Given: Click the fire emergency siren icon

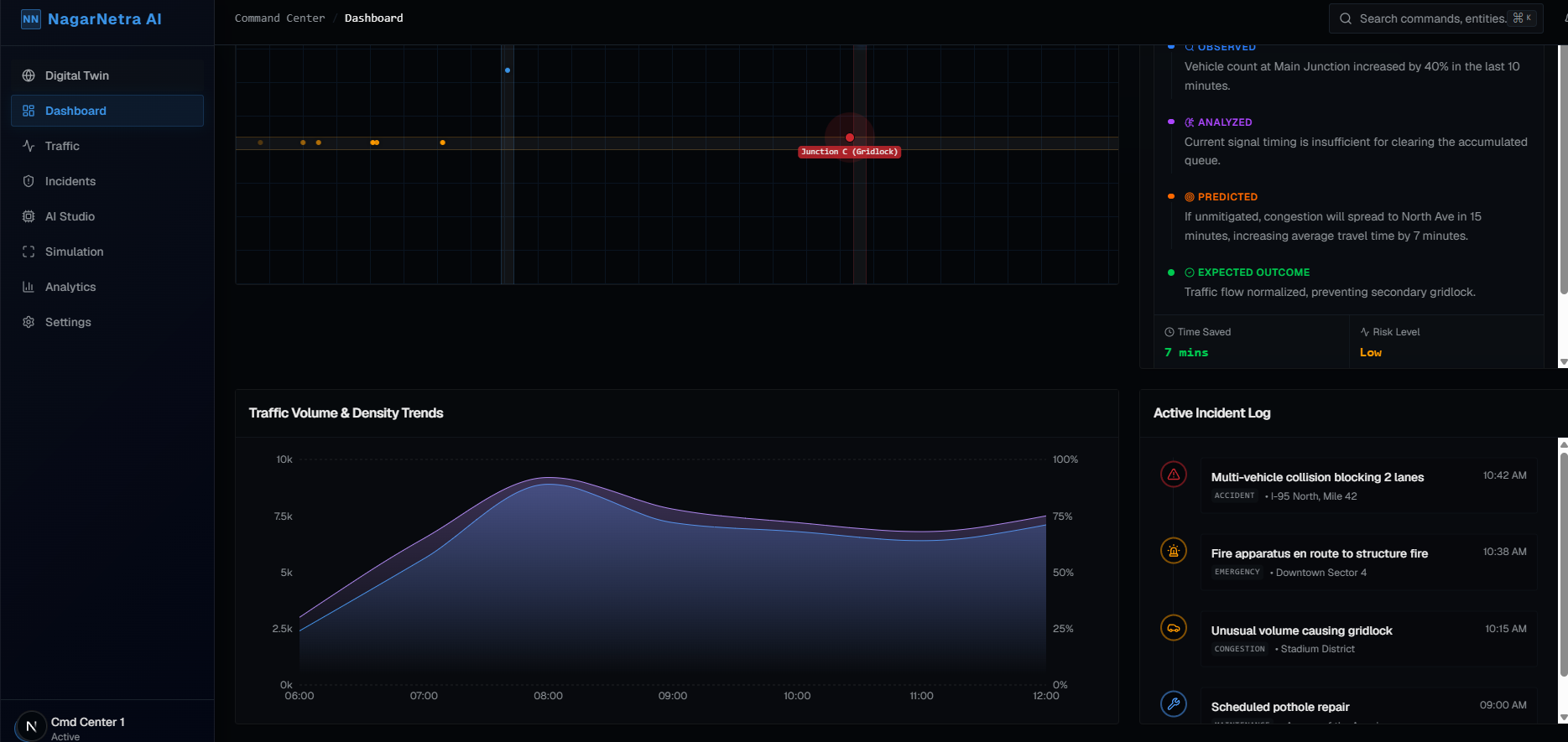Looking at the screenshot, I should coord(1174,551).
